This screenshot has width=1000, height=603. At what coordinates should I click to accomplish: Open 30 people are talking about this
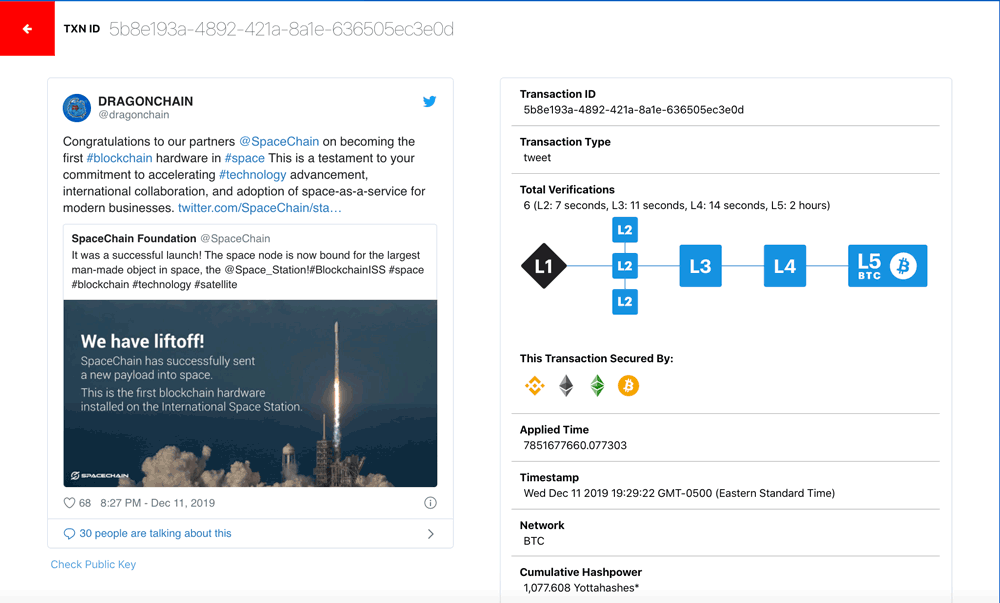[x=155, y=534]
